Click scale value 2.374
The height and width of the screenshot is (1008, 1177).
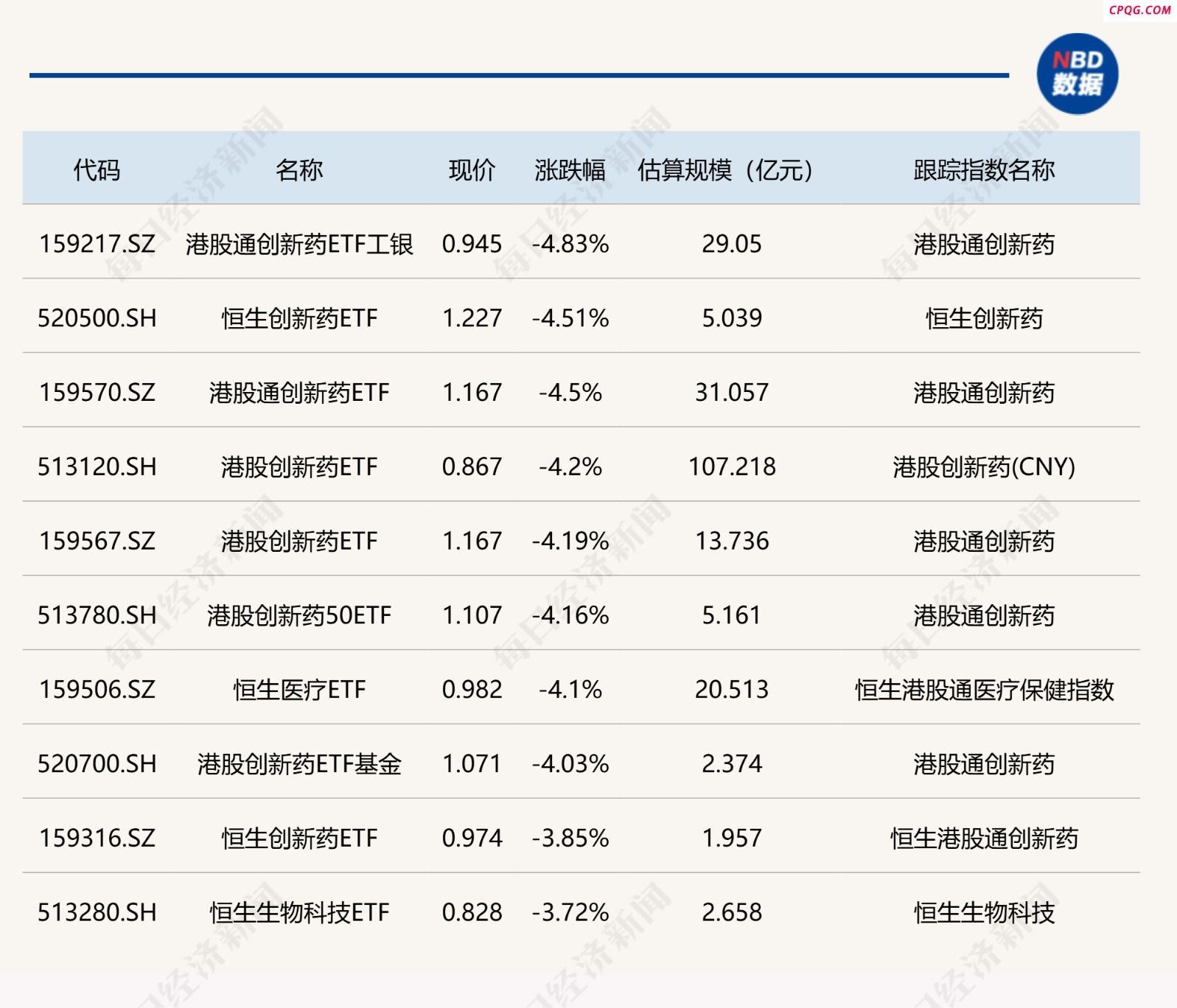pos(731,764)
